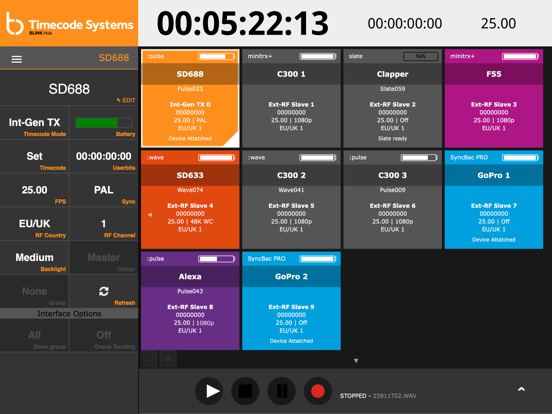This screenshot has width=552, height=414.
Task: Select the SD688 device card
Action: (x=190, y=98)
